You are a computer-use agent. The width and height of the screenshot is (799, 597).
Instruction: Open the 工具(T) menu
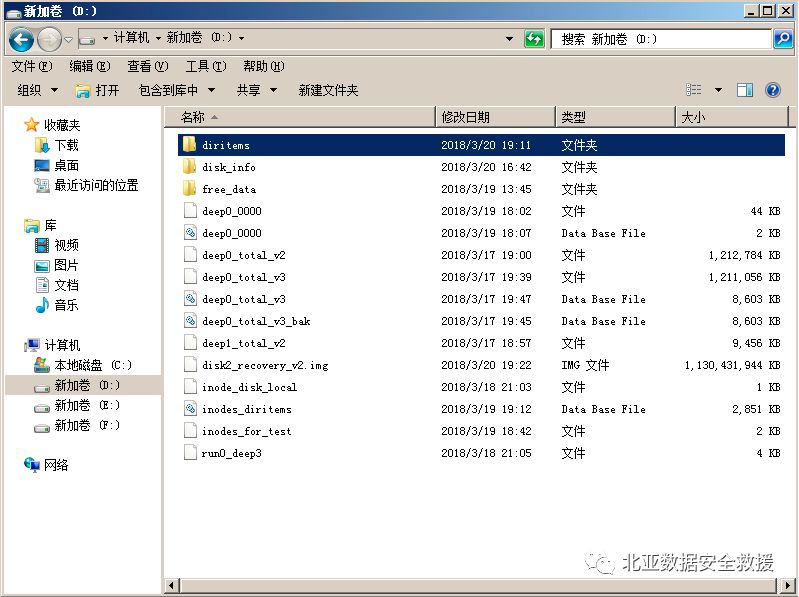(206, 66)
